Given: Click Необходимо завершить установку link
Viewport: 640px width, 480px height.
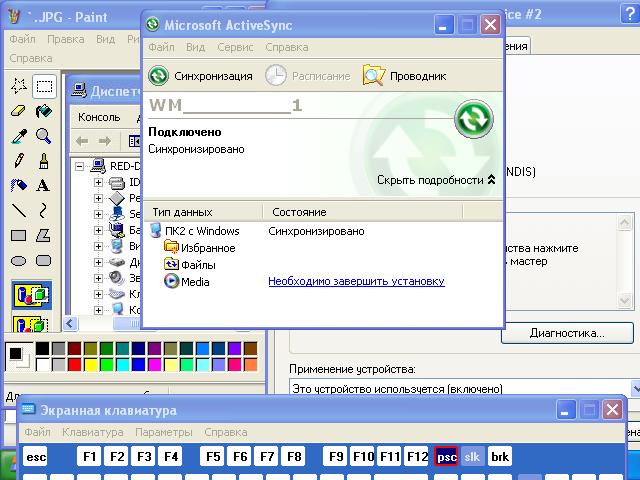Looking at the screenshot, I should 356,281.
